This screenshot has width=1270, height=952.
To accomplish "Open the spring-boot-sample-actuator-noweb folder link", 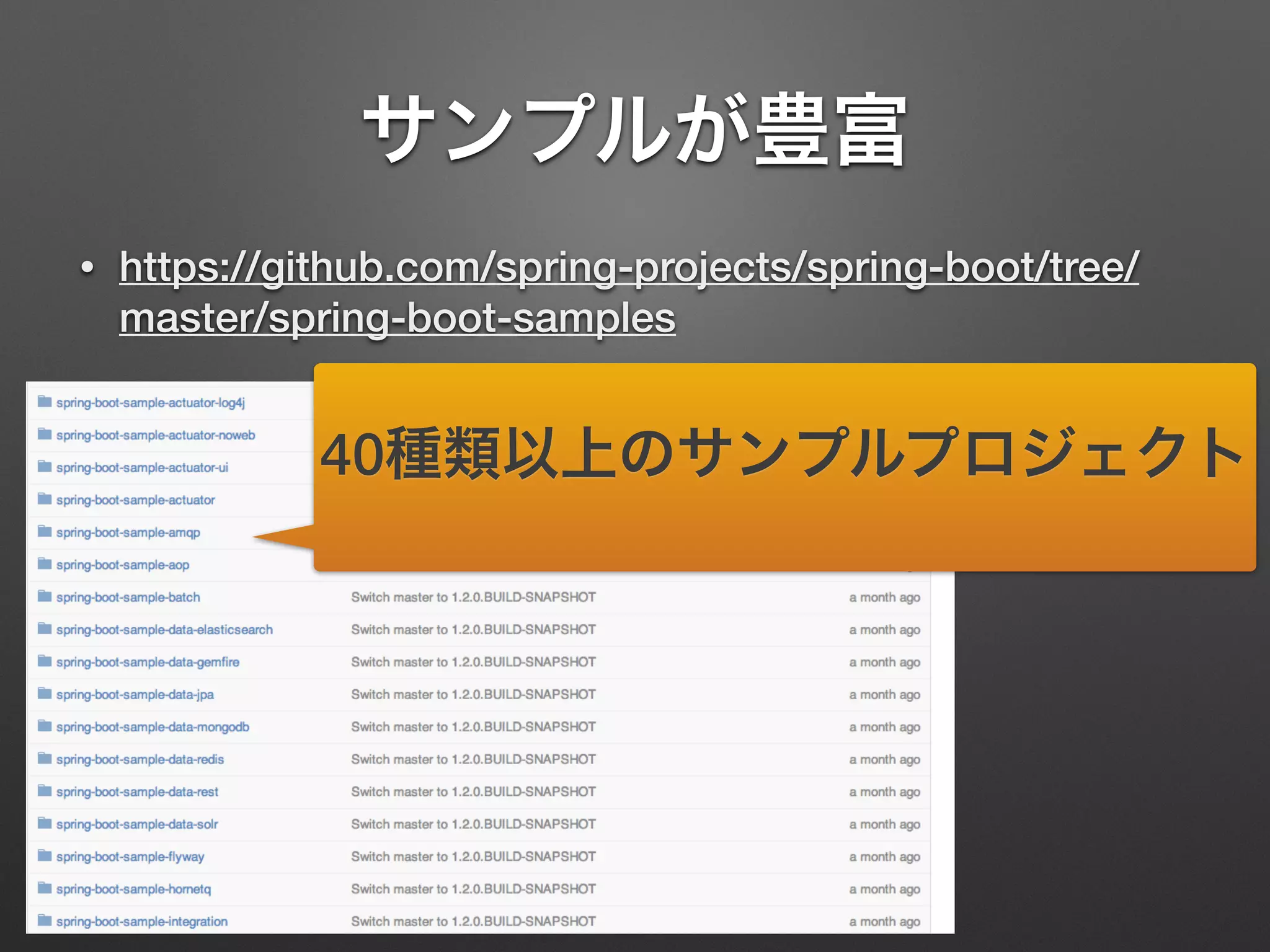I will (156, 435).
